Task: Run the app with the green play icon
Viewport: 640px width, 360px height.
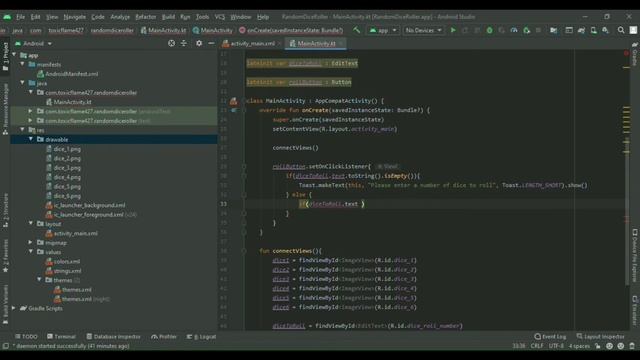Action: (453, 30)
